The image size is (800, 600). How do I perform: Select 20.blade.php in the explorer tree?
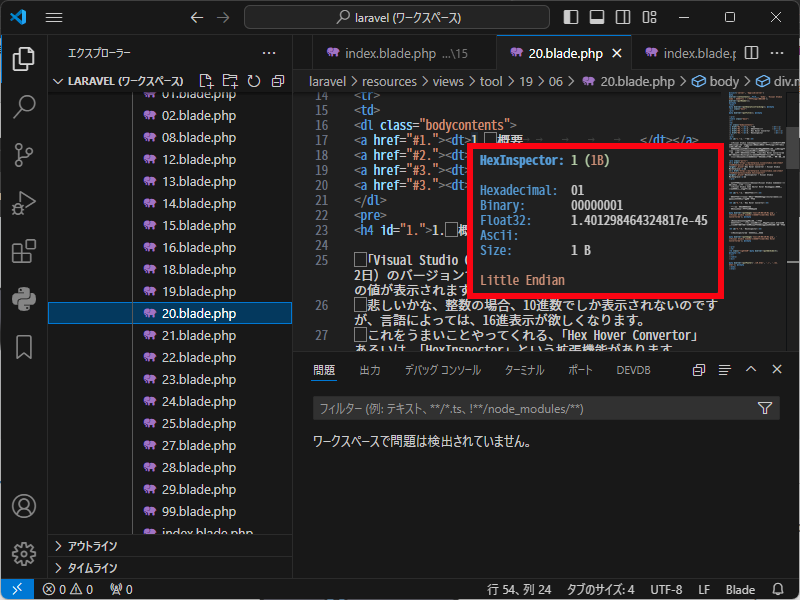170,313
